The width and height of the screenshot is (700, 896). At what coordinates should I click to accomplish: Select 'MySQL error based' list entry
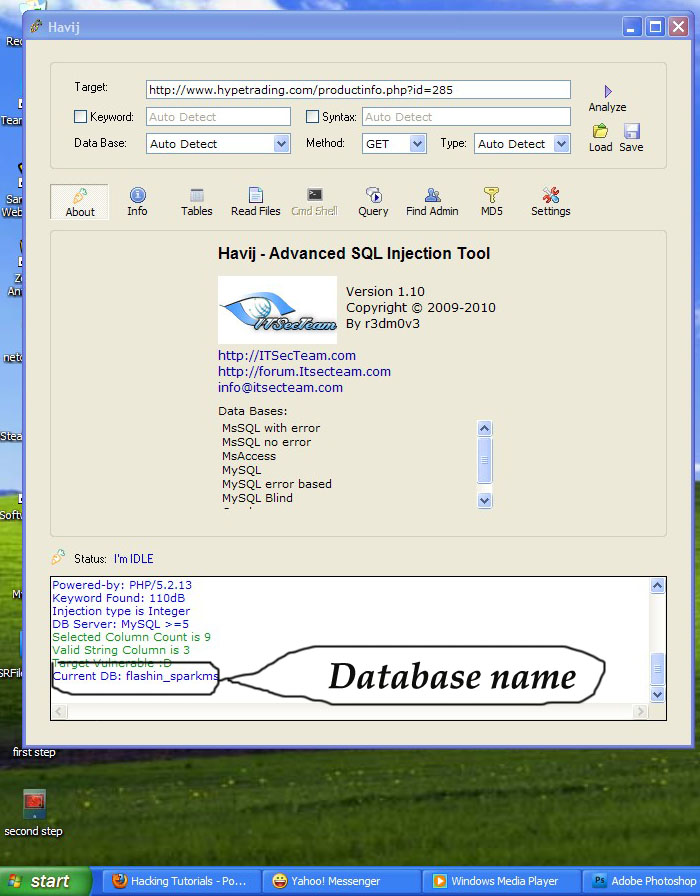[x=277, y=484]
